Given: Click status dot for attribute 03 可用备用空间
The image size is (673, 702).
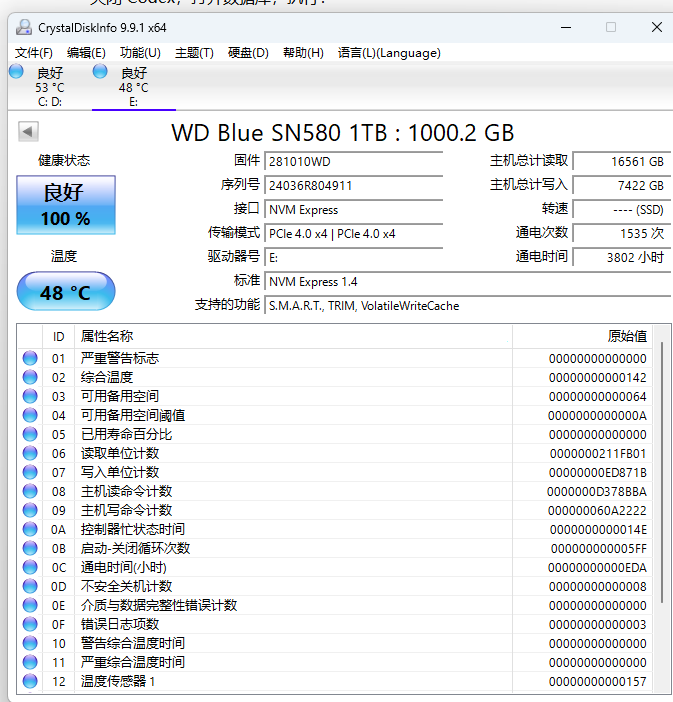Looking at the screenshot, I should tap(30, 396).
